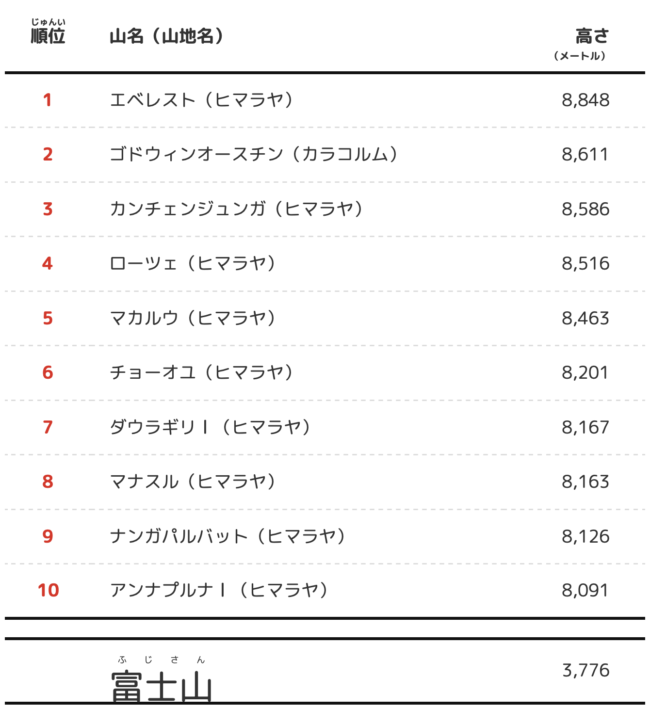Select the 8,091 height value
Viewport: 650px width, 709px height.
585,590
